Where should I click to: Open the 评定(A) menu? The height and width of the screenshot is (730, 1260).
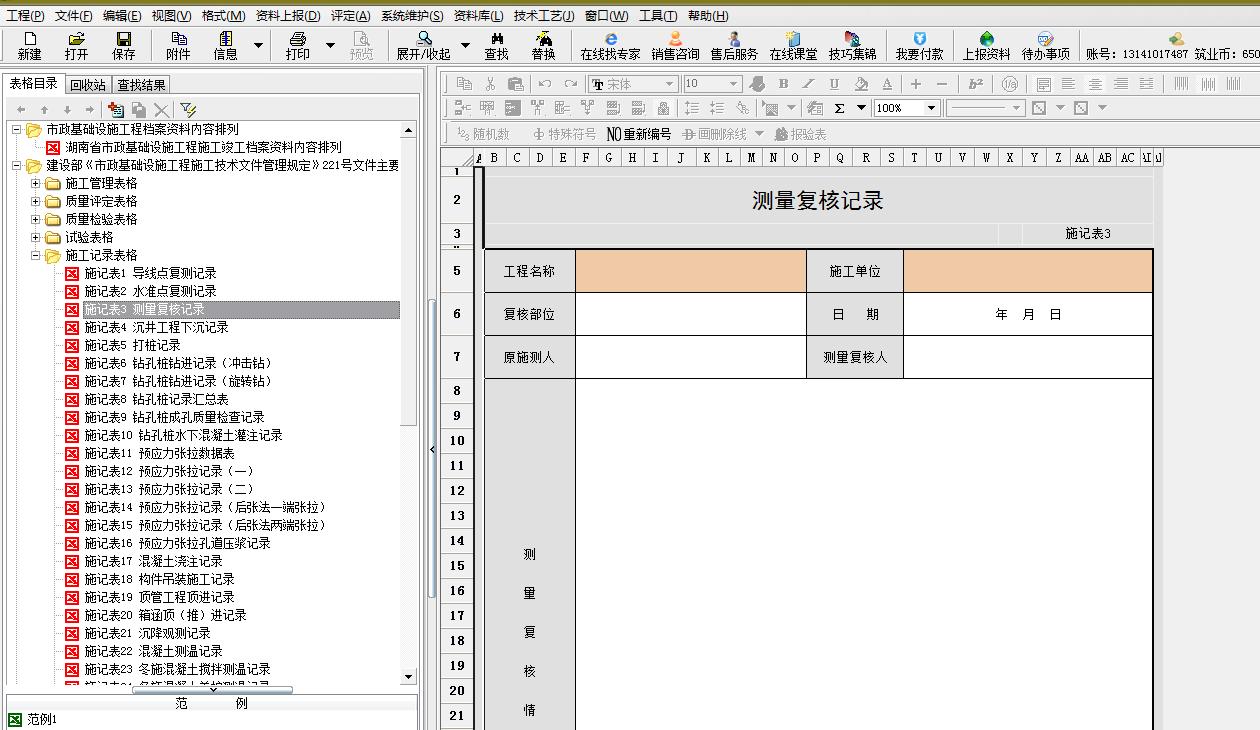pyautogui.click(x=350, y=16)
